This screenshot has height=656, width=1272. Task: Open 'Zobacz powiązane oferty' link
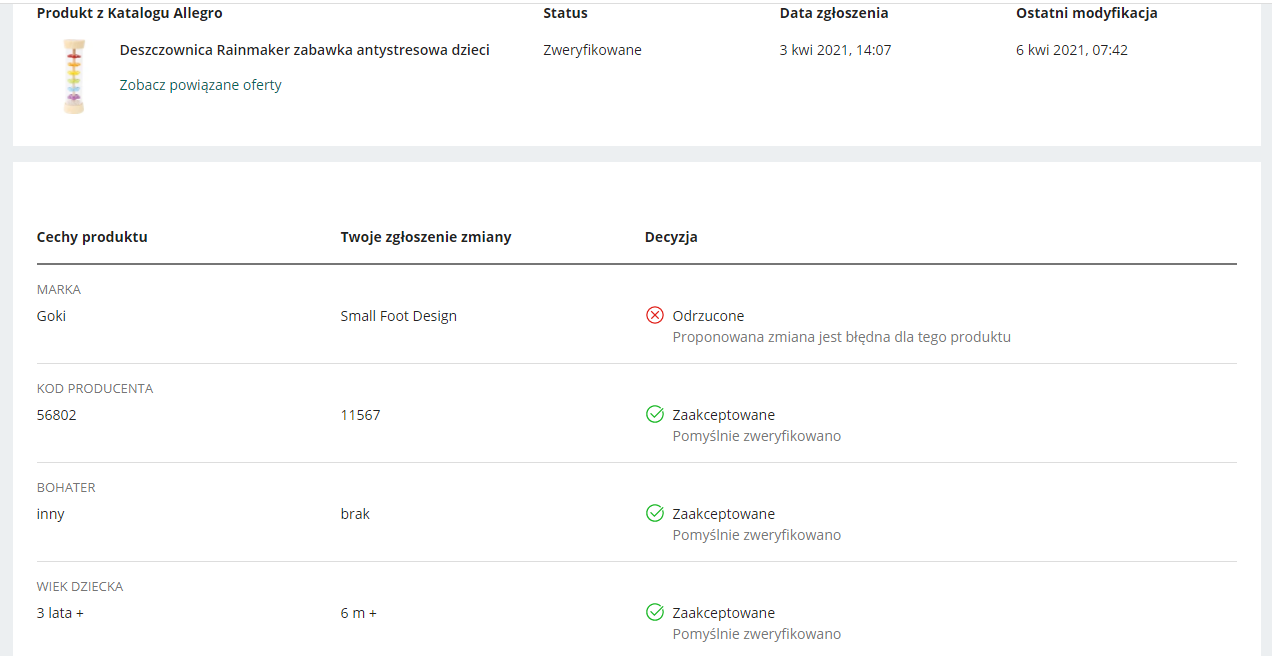click(200, 85)
